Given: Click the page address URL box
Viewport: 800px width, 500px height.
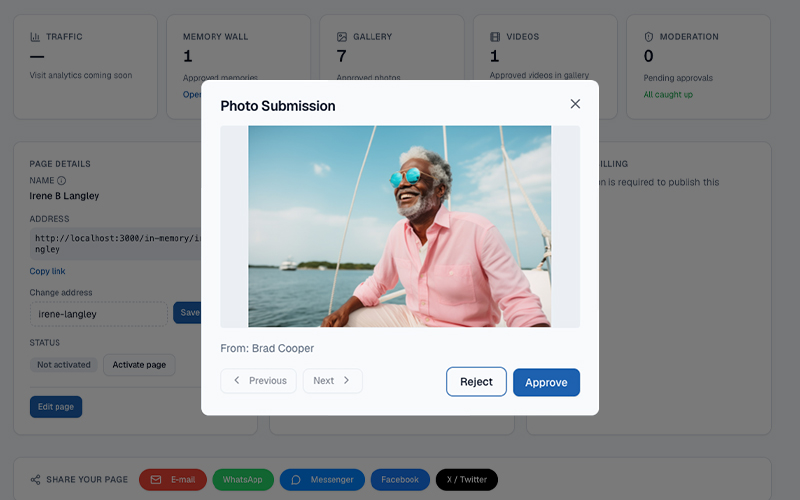Looking at the screenshot, I should click(116, 244).
